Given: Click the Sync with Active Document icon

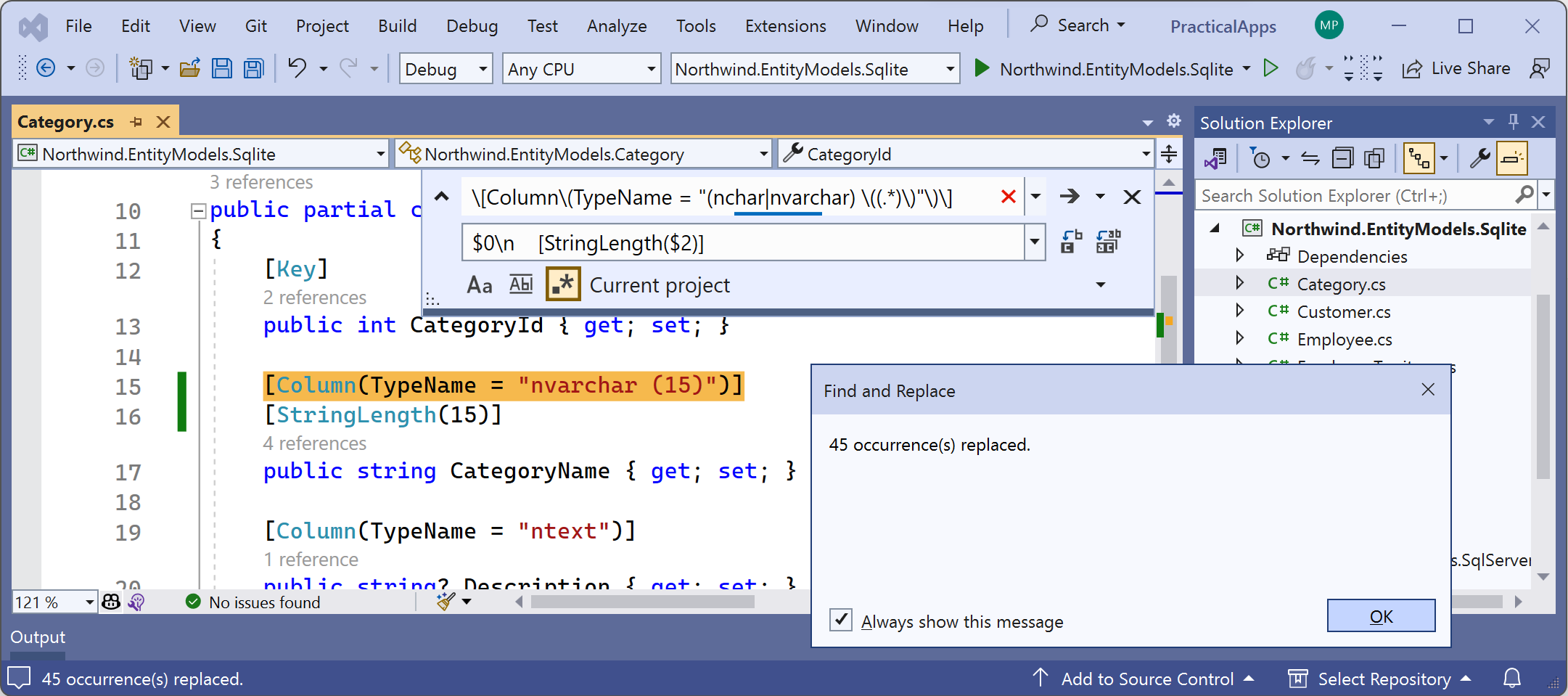Looking at the screenshot, I should tap(1310, 157).
